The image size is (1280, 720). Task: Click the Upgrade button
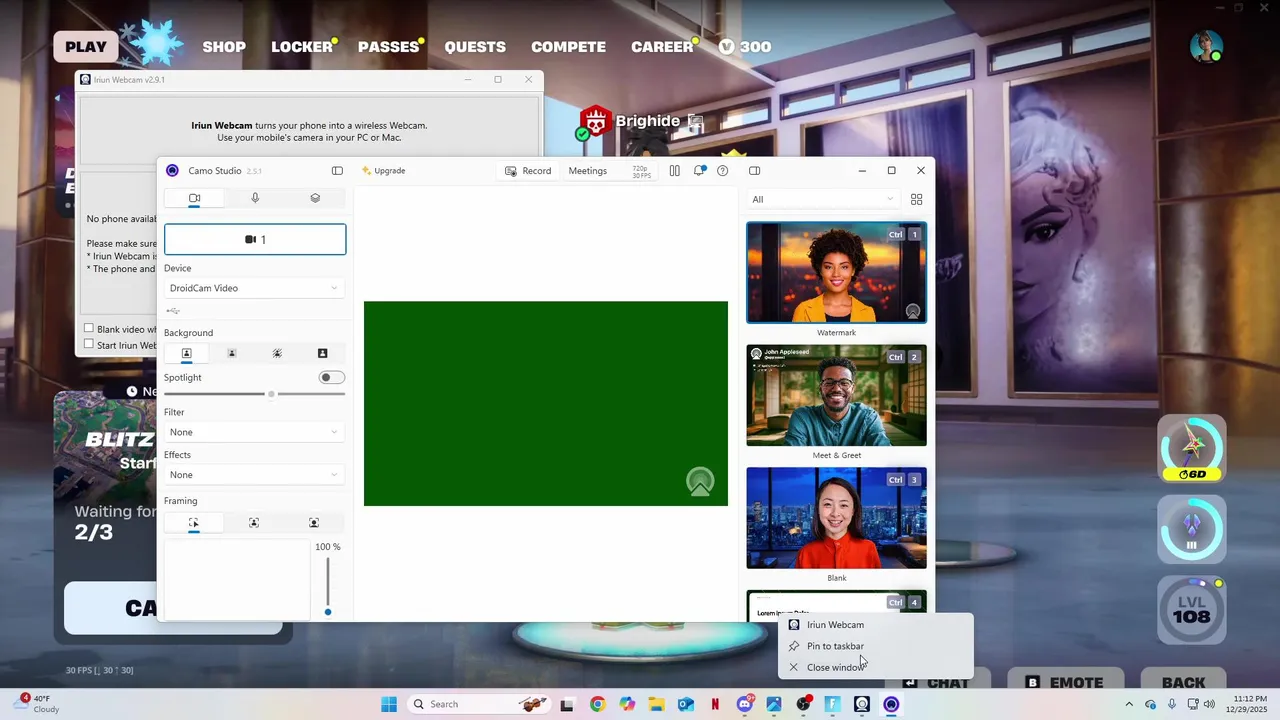coord(384,171)
